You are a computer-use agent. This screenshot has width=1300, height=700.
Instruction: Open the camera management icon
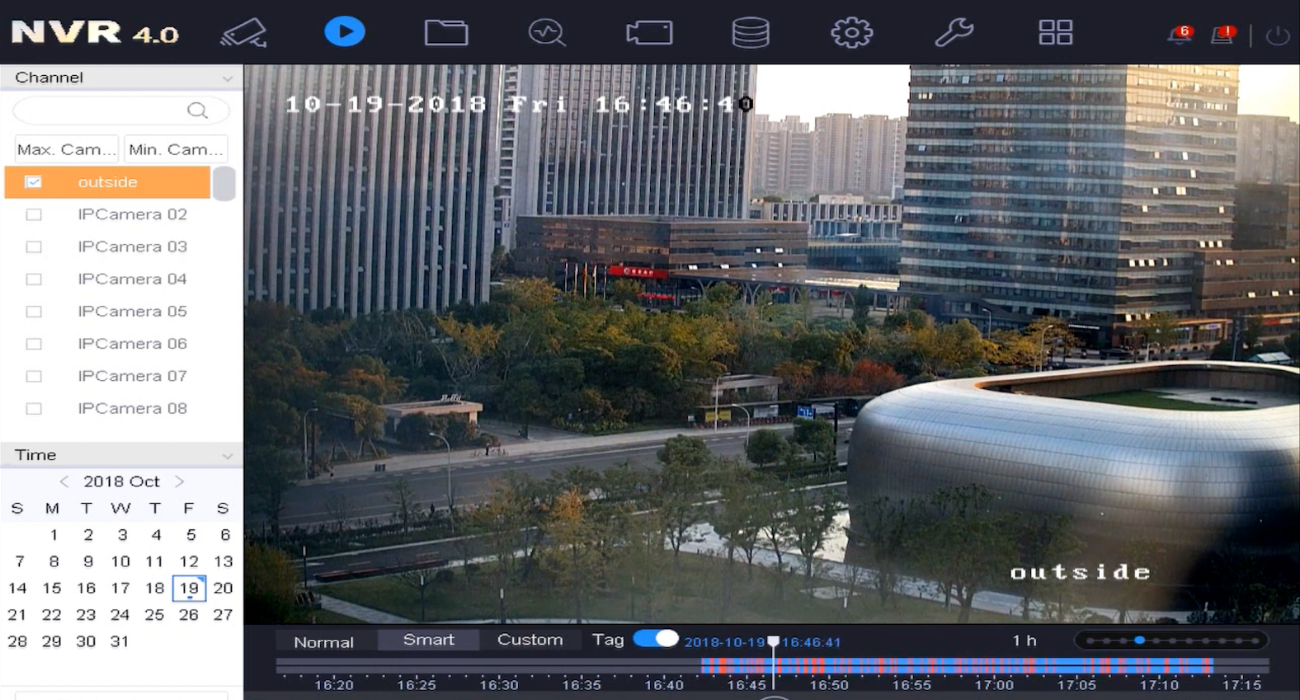coord(649,32)
